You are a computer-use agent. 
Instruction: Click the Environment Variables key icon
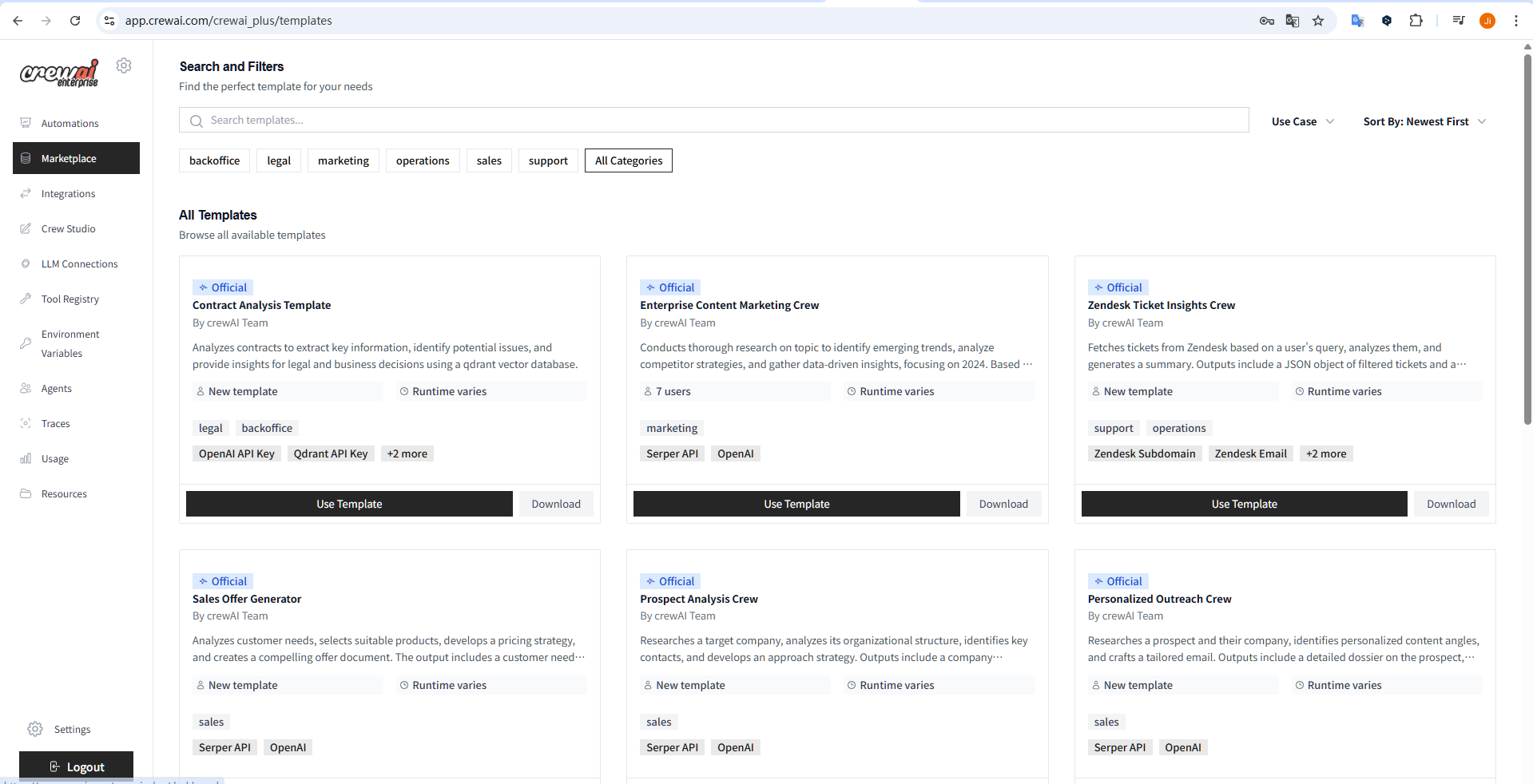click(26, 343)
